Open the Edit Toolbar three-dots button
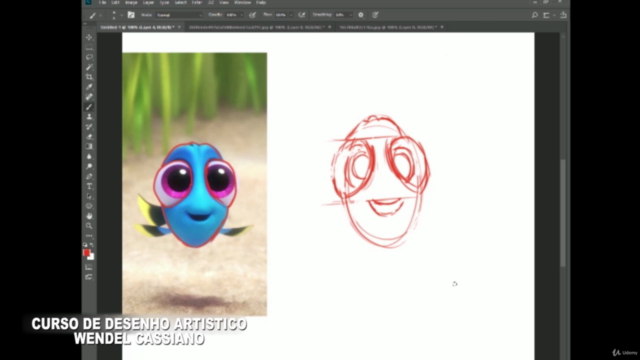640x360 pixels. tap(89, 236)
